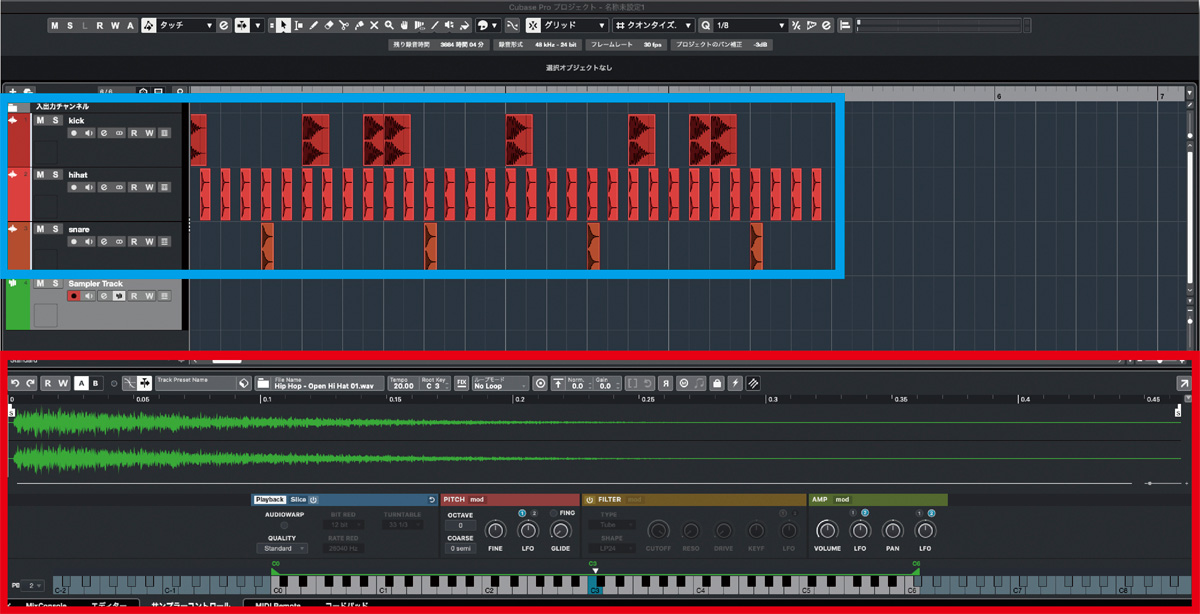This screenshot has height=614, width=1200.
Task: Open the AMP mod tab
Action: coord(843,499)
